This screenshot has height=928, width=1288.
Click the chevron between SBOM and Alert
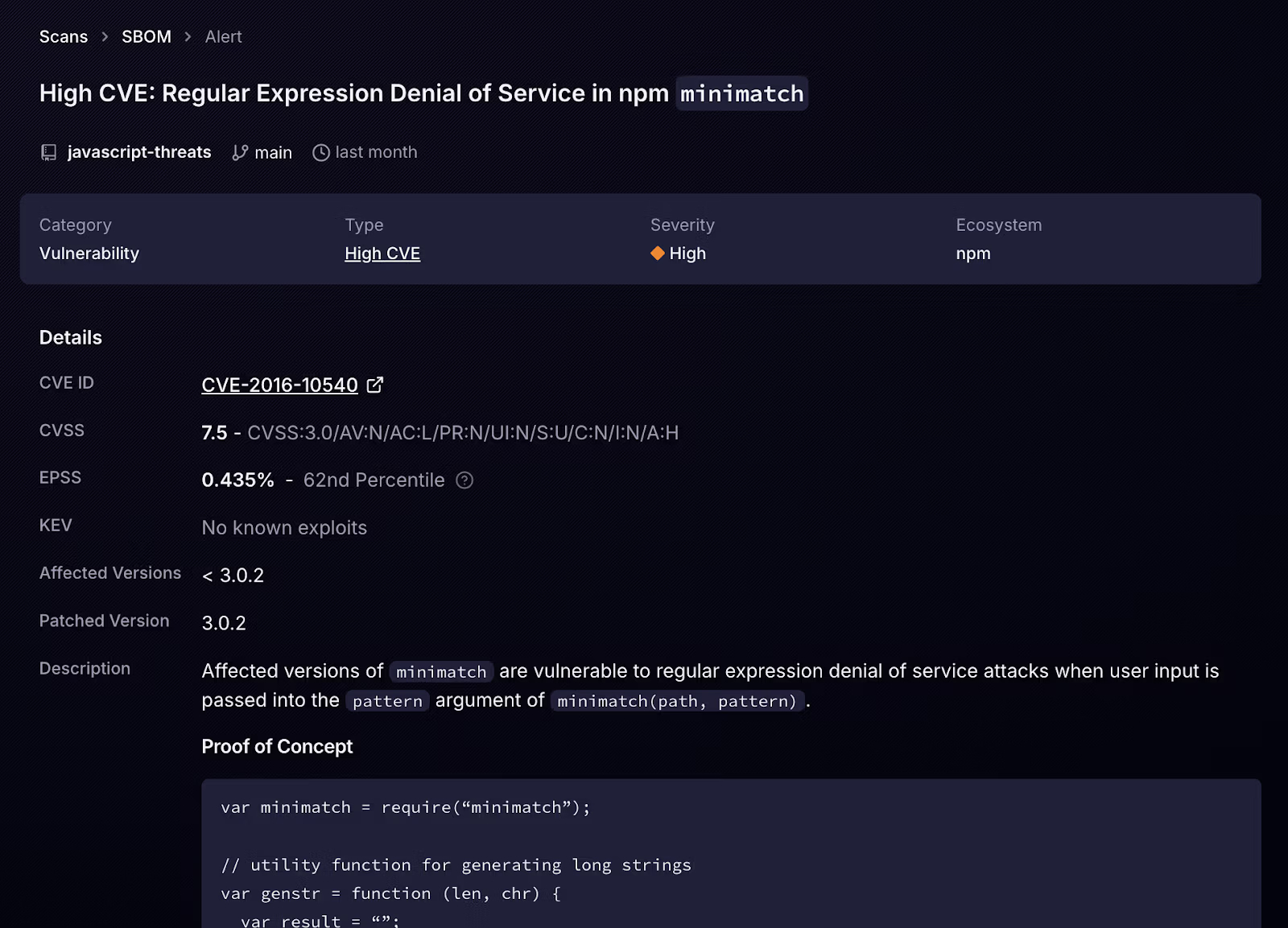pos(188,37)
